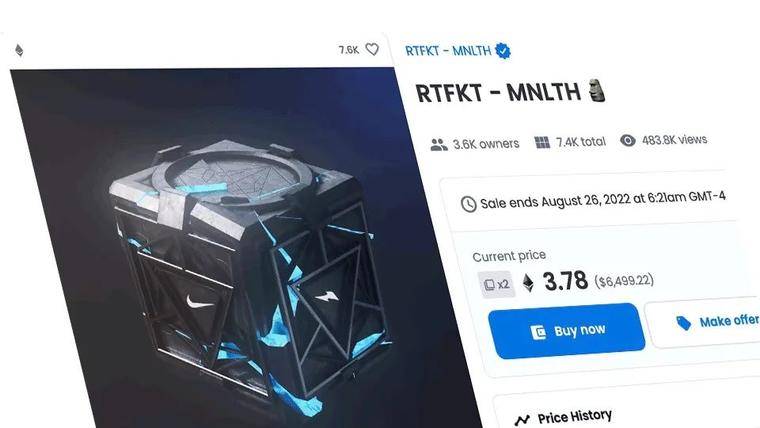Click the 483.8K views text
The width and height of the screenshot is (760, 428).
pos(674,140)
